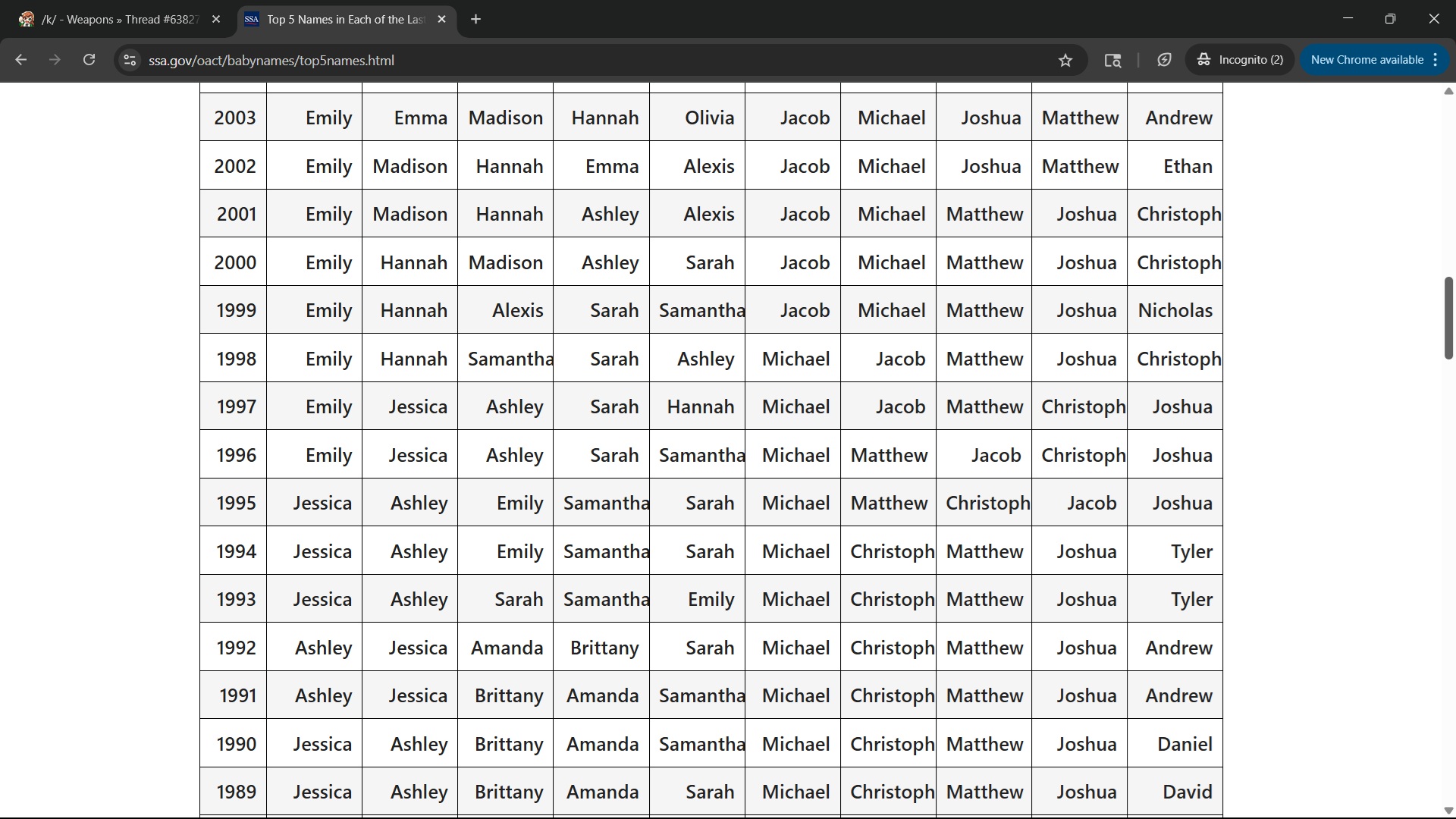Click the forward navigation arrow
Image resolution: width=1456 pixels, height=819 pixels.
point(55,60)
